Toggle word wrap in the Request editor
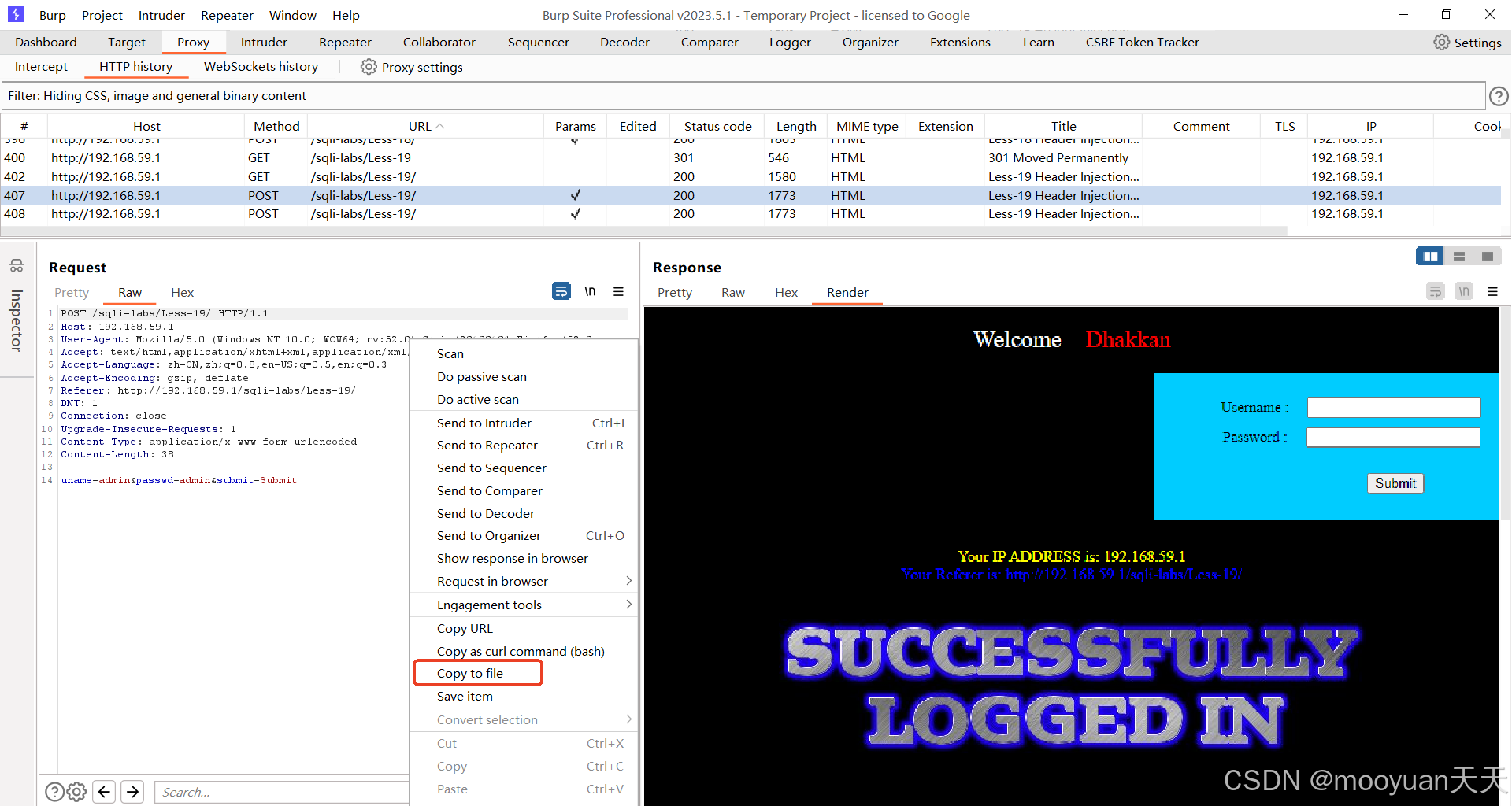1512x806 pixels. tap(561, 291)
